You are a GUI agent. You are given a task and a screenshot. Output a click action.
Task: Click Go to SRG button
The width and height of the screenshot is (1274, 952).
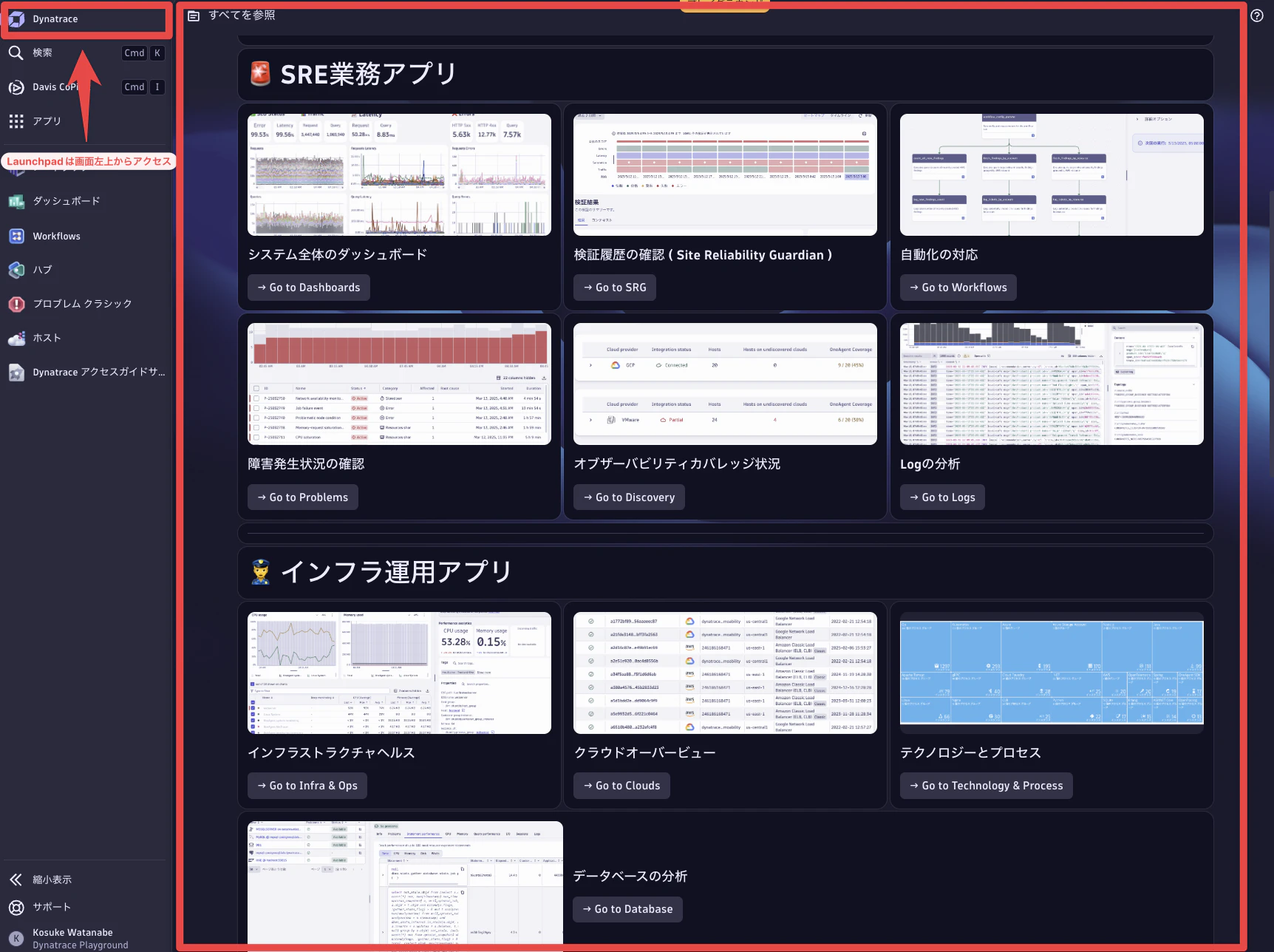tap(615, 288)
